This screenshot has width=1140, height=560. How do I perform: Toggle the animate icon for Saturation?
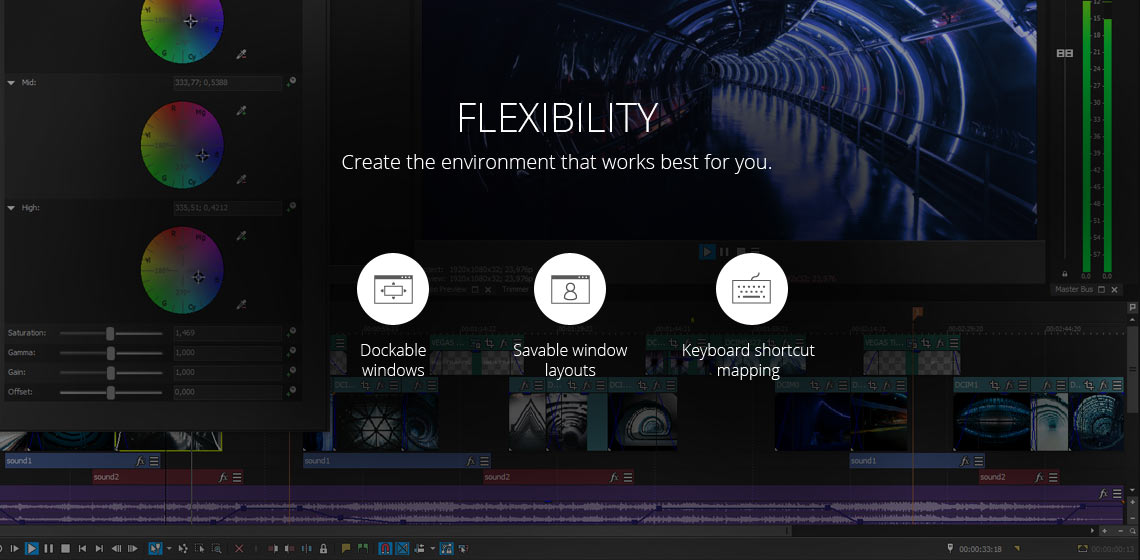pos(291,332)
